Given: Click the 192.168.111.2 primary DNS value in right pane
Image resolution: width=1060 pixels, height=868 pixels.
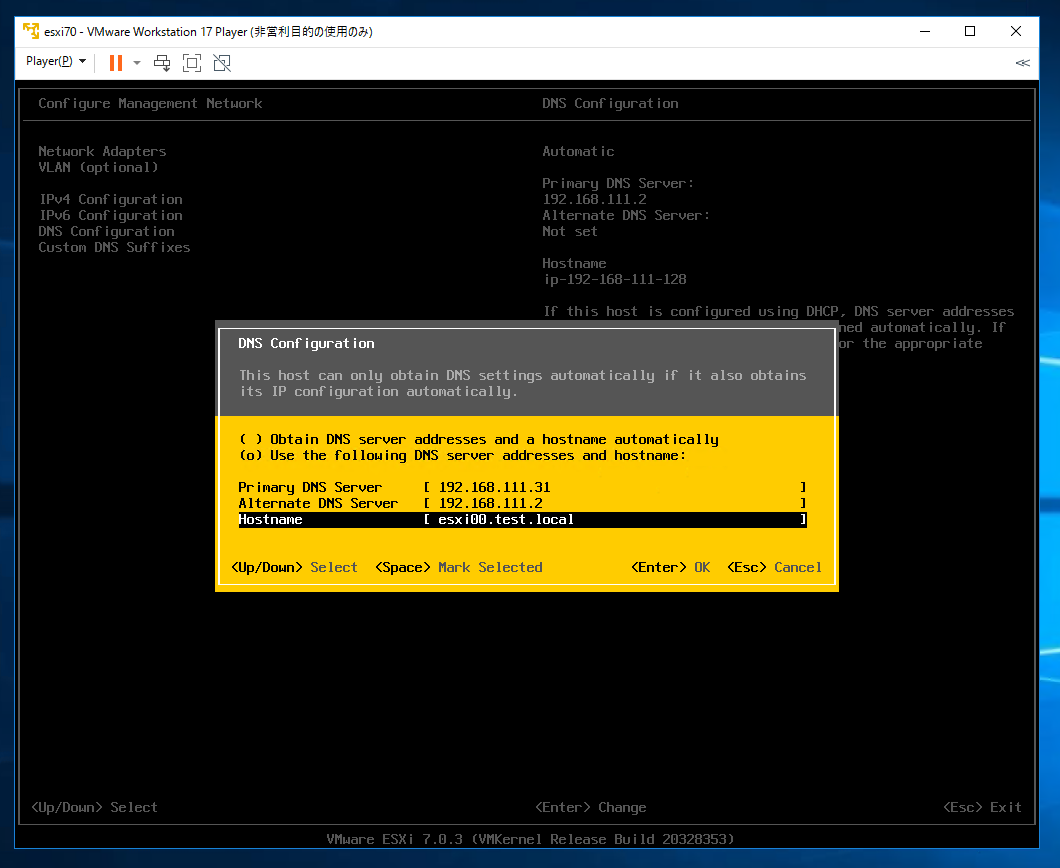Looking at the screenshot, I should (594, 199).
